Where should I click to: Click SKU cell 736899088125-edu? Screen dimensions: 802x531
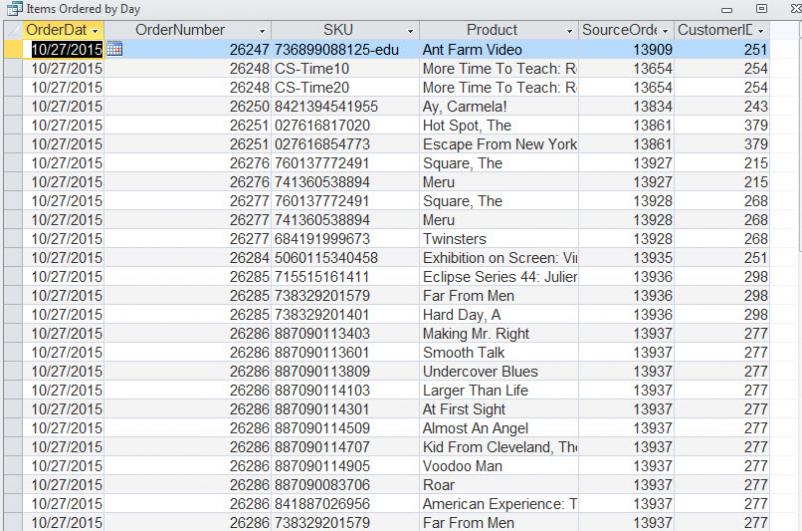(x=345, y=50)
